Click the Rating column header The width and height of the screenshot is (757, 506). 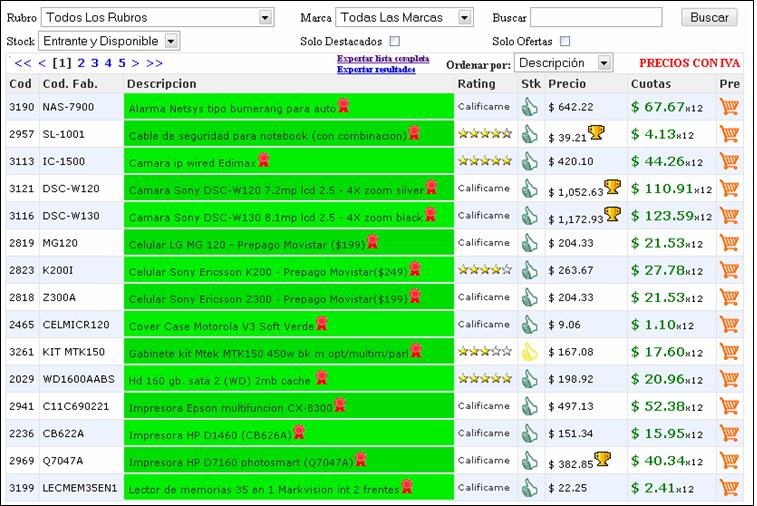(x=476, y=84)
